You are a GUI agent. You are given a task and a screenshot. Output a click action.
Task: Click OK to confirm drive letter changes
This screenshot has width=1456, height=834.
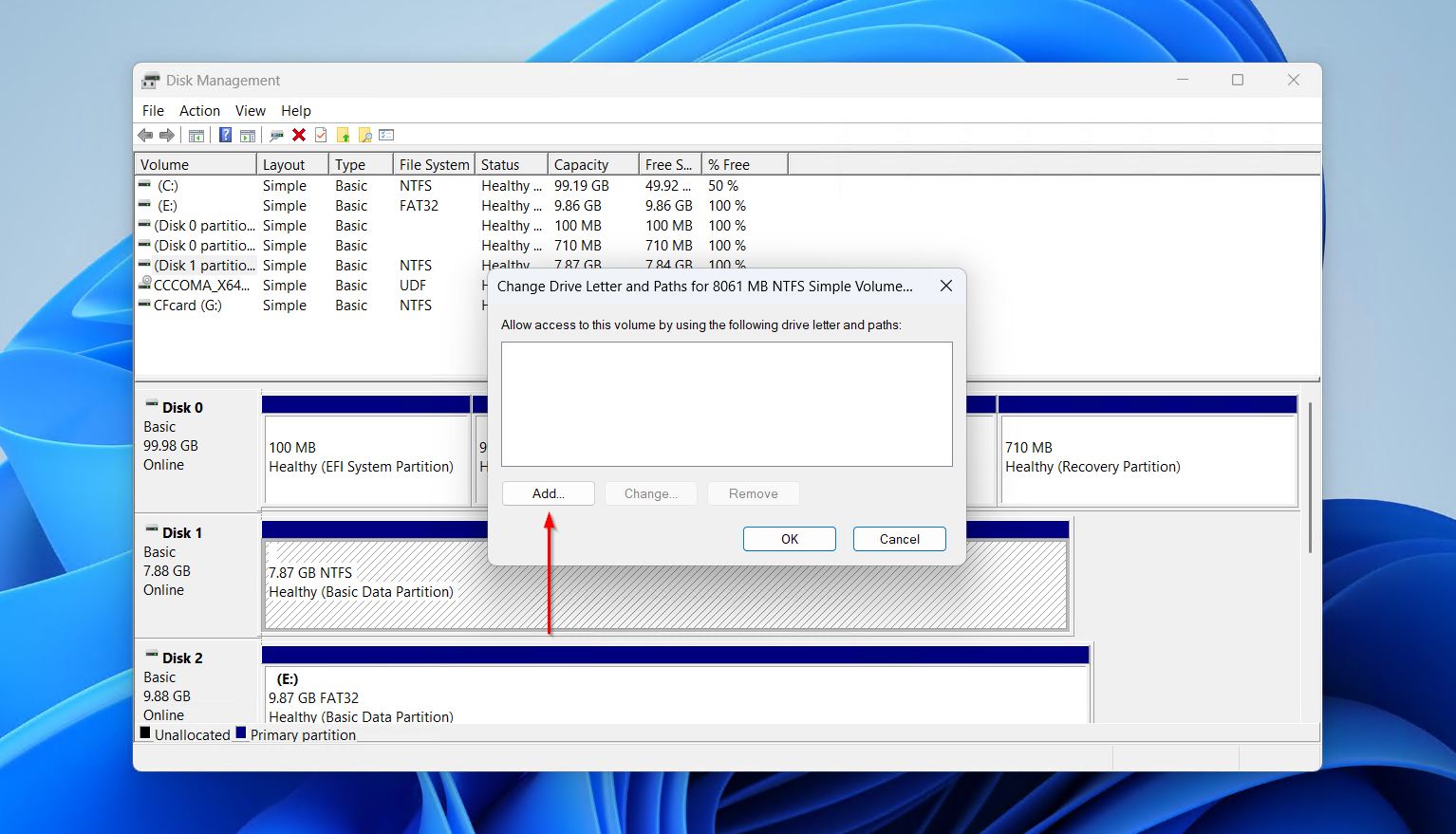pos(789,538)
